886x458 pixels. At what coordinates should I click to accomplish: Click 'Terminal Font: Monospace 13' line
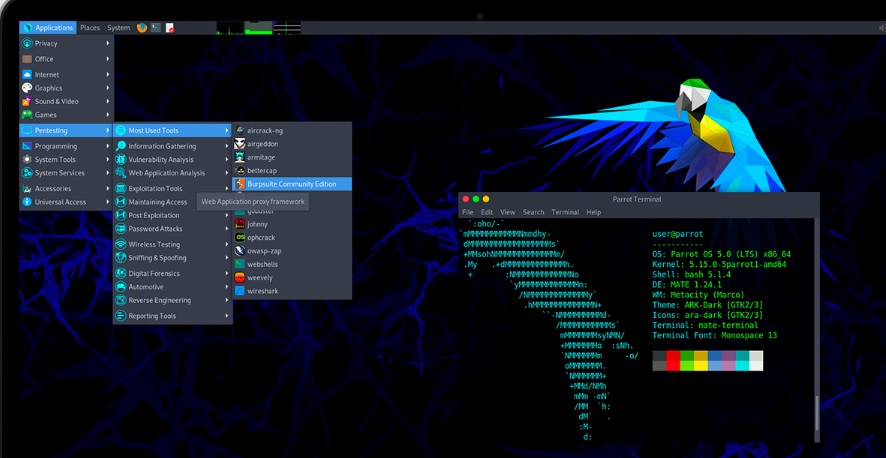tap(715, 336)
